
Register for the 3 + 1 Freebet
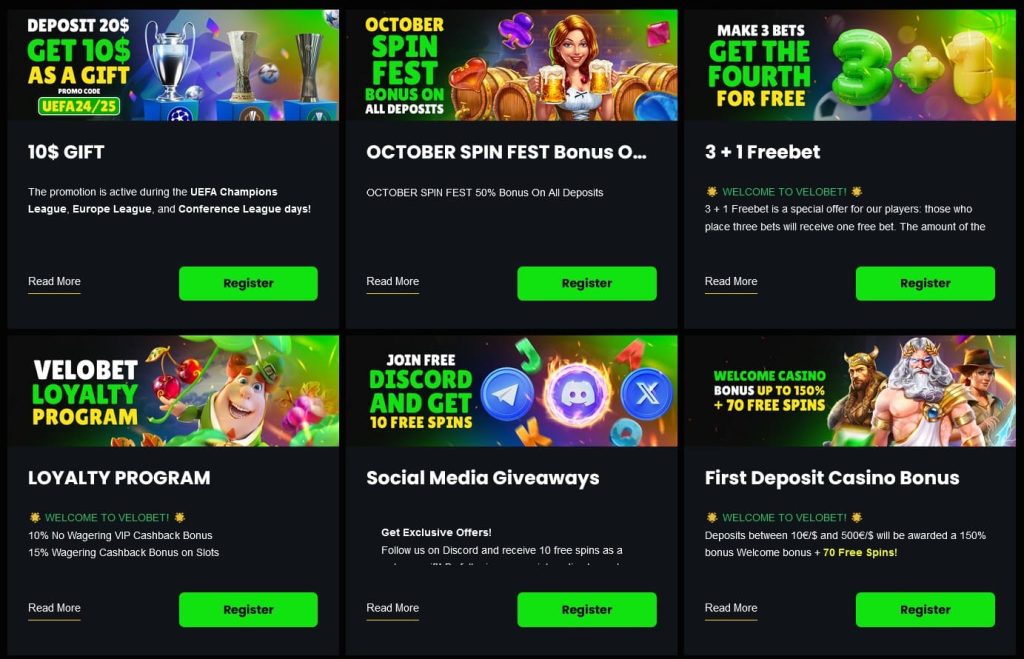click(925, 283)
